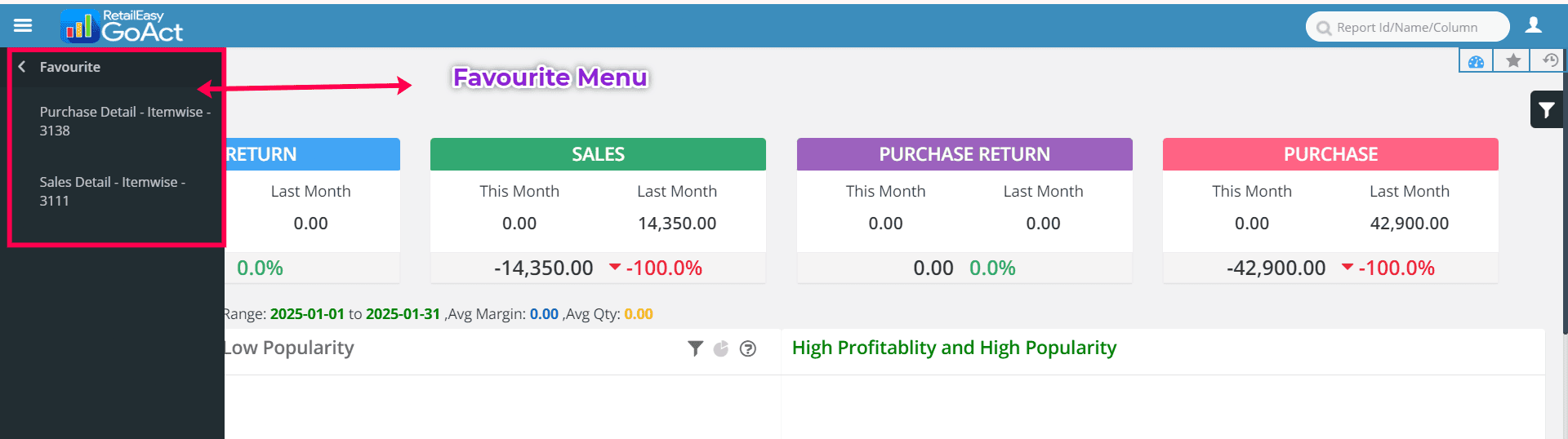Click the SALES card header
The width and height of the screenshot is (1568, 439).
(598, 154)
